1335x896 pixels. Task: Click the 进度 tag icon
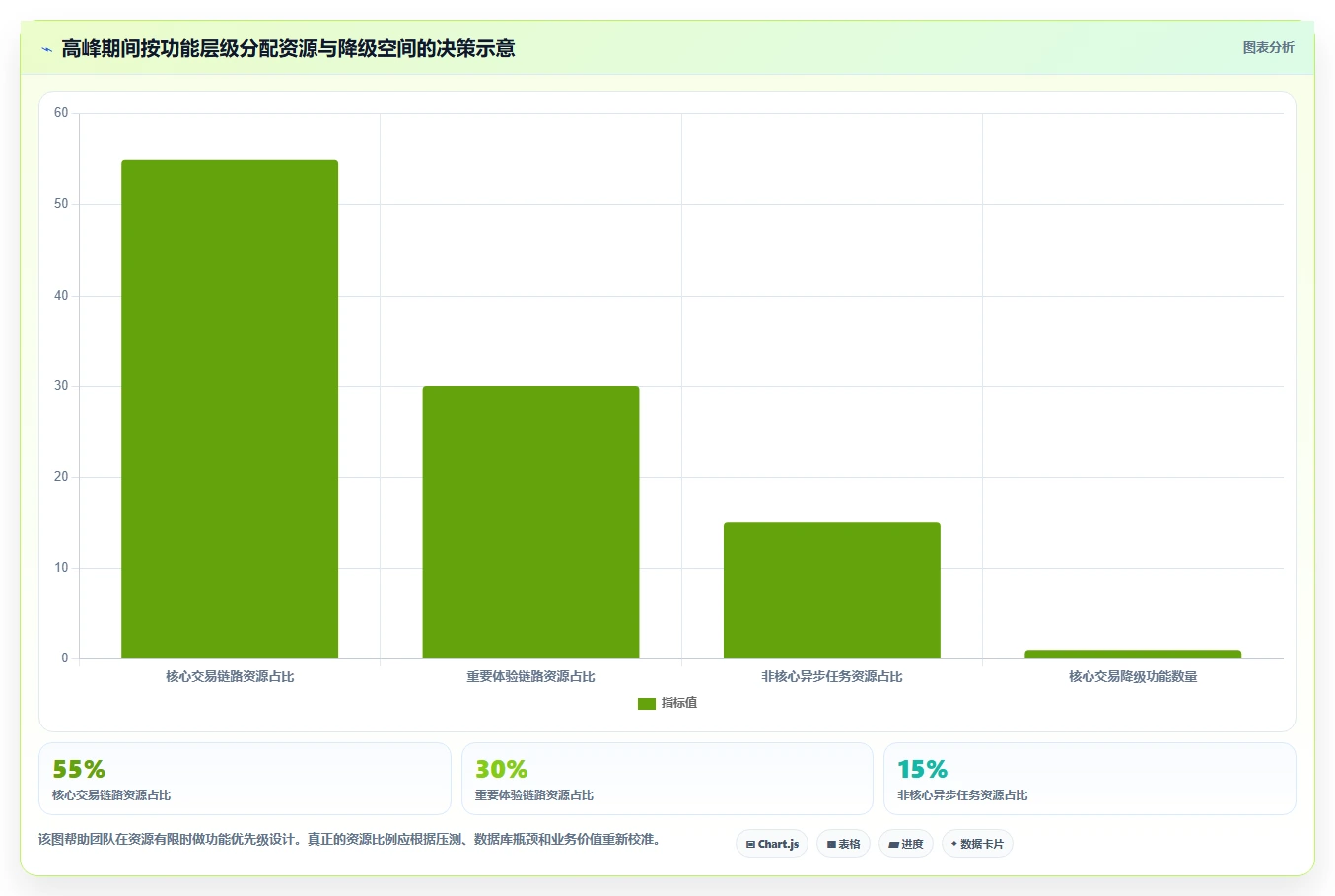(x=893, y=845)
